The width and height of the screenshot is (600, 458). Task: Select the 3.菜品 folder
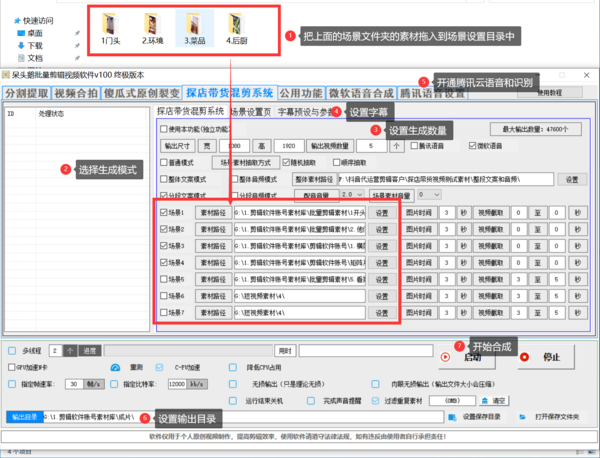[x=195, y=28]
